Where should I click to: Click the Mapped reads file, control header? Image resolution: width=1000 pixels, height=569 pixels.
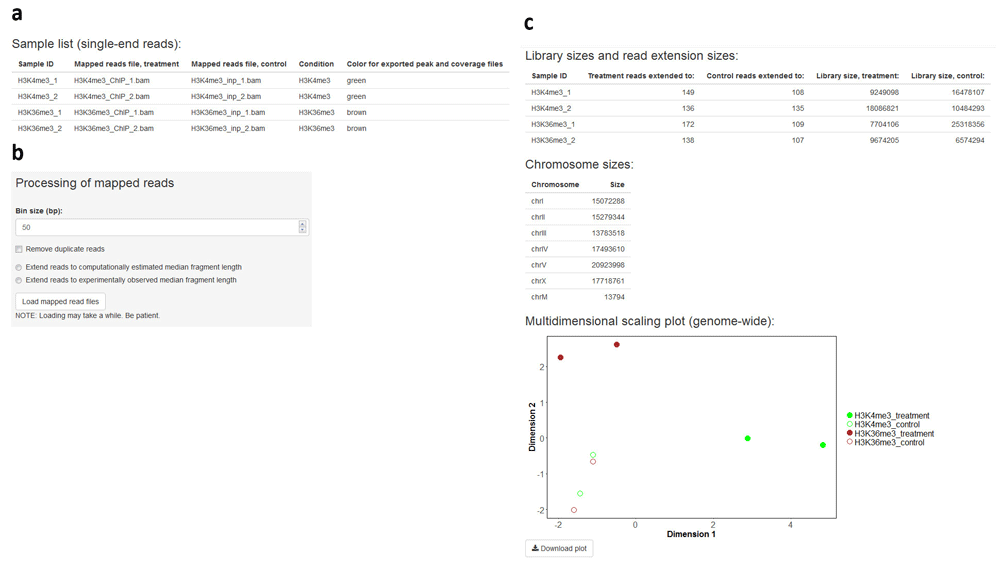click(239, 64)
